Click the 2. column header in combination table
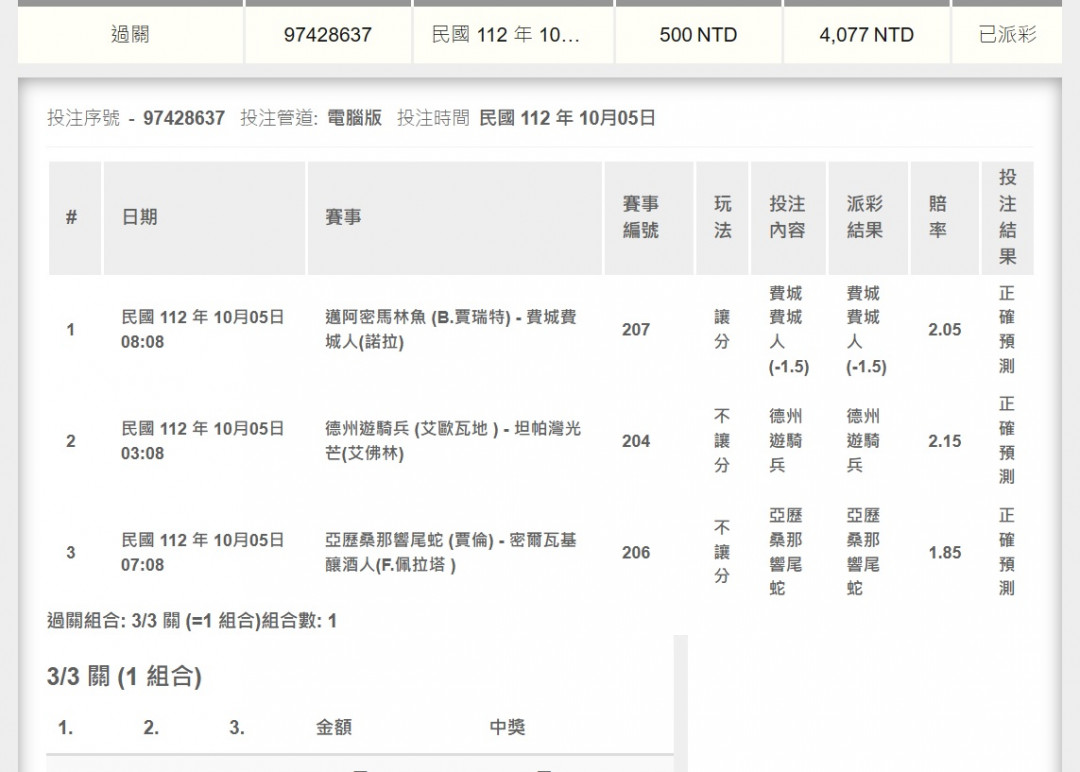 tap(152, 728)
